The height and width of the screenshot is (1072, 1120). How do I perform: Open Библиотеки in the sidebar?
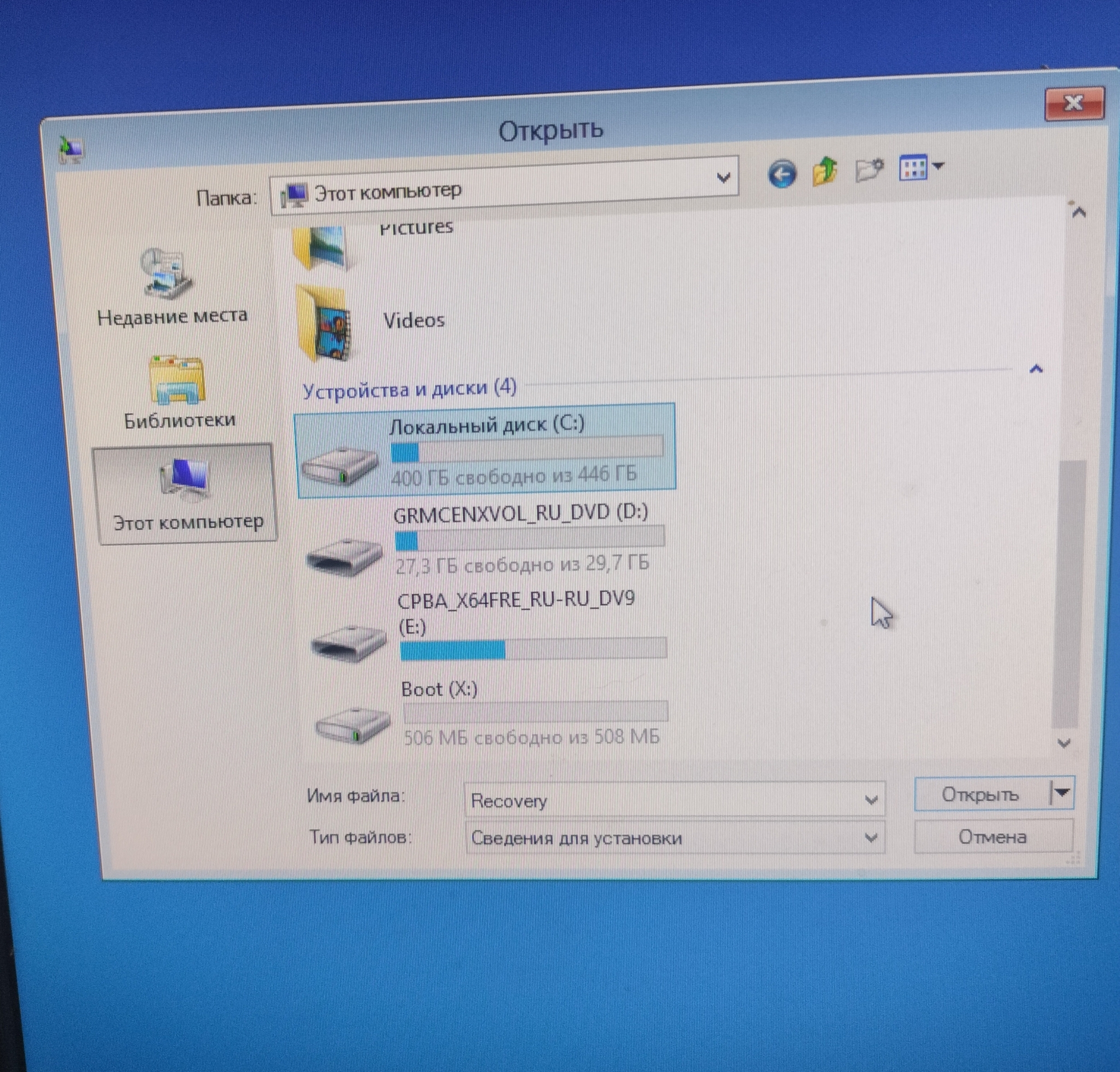point(178,393)
